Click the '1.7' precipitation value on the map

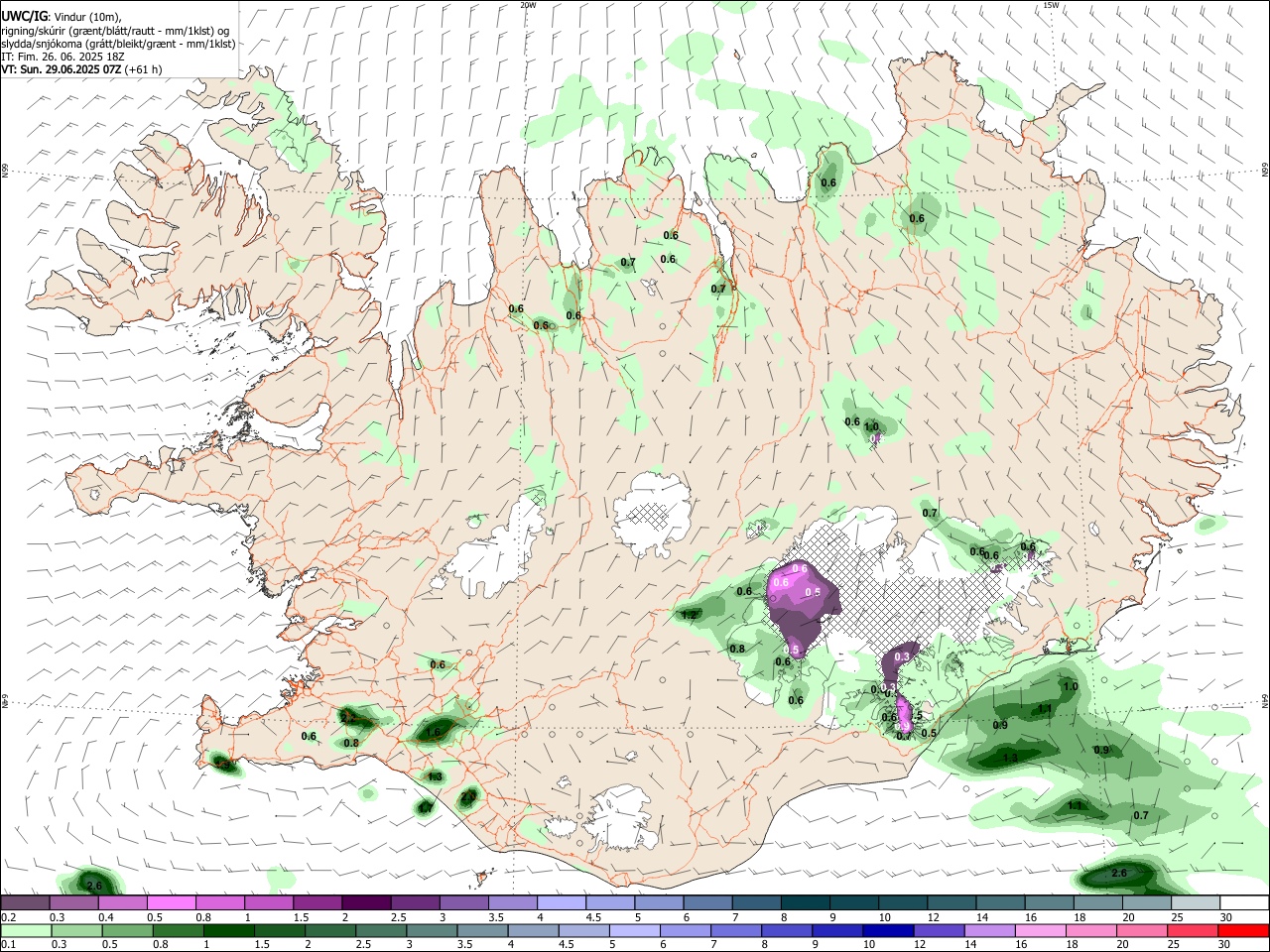pyautogui.click(x=425, y=808)
